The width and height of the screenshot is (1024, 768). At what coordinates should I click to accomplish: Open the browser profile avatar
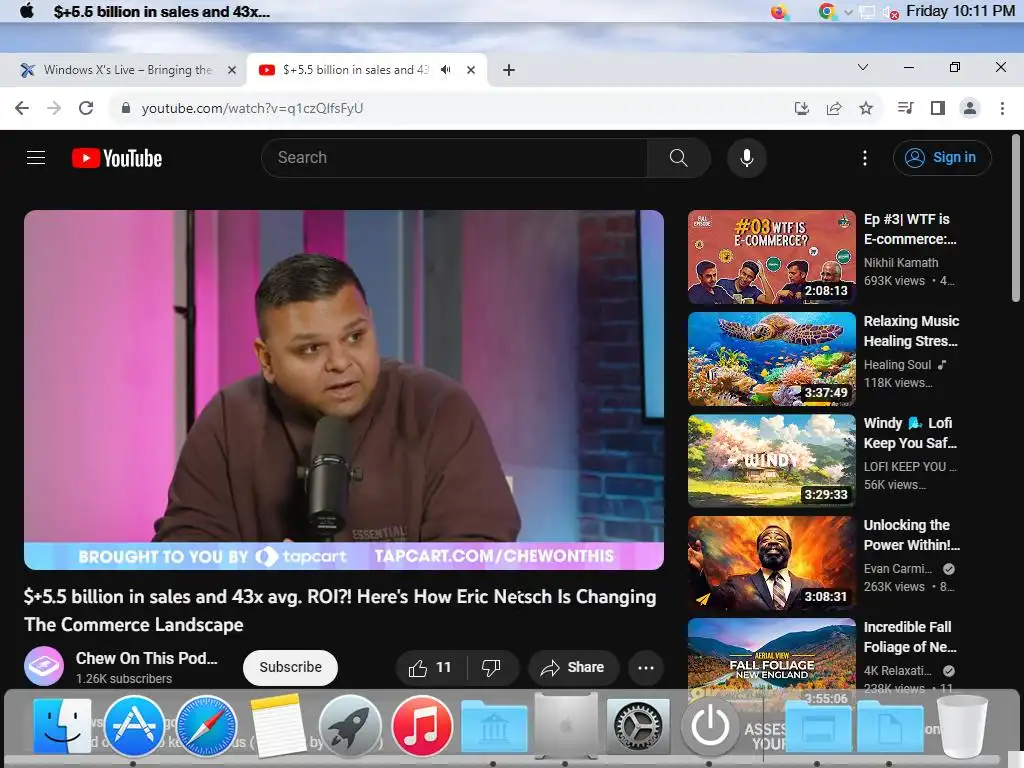[970, 108]
